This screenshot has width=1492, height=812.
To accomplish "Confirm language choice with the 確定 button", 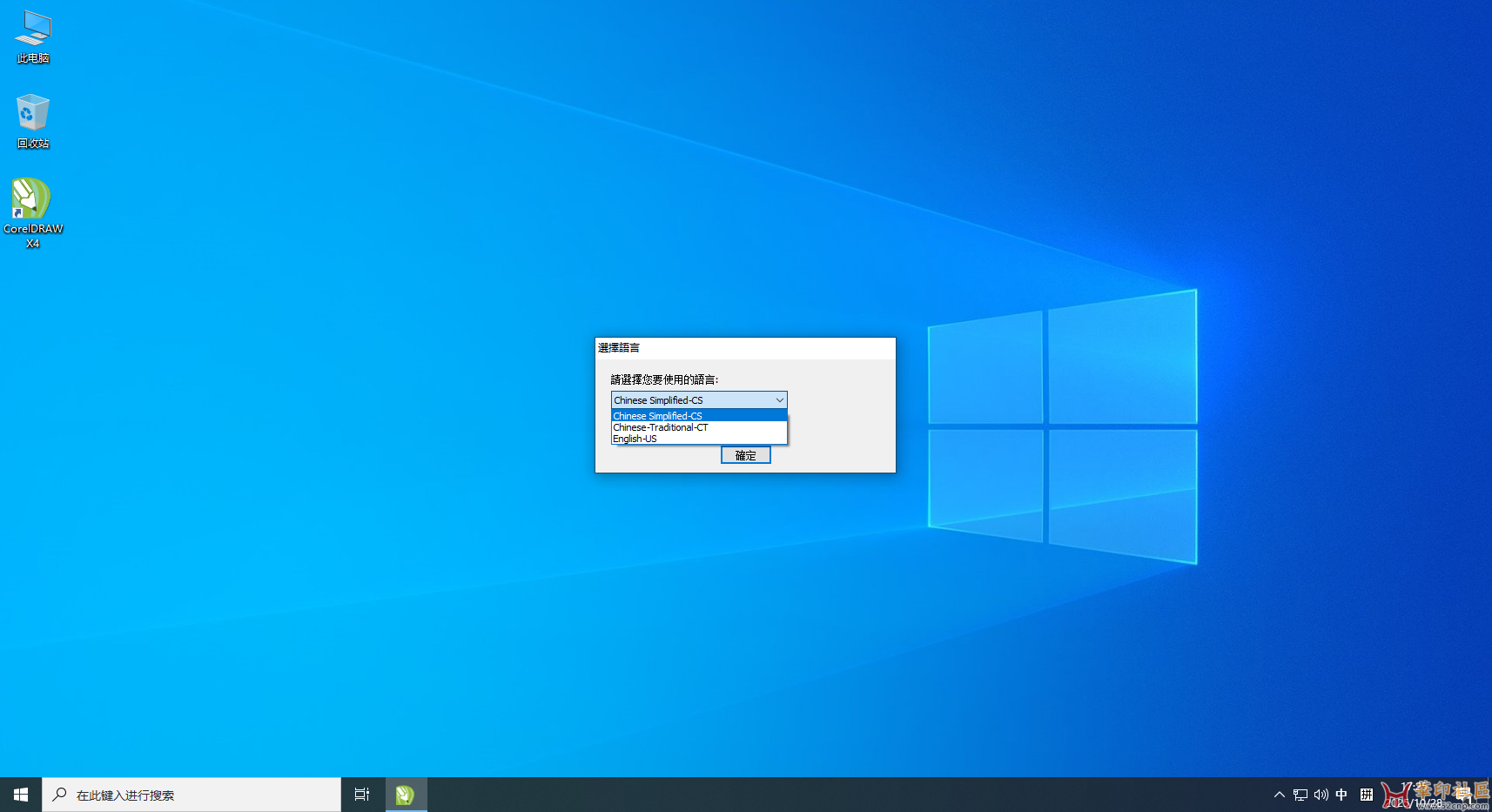I will pyautogui.click(x=745, y=454).
